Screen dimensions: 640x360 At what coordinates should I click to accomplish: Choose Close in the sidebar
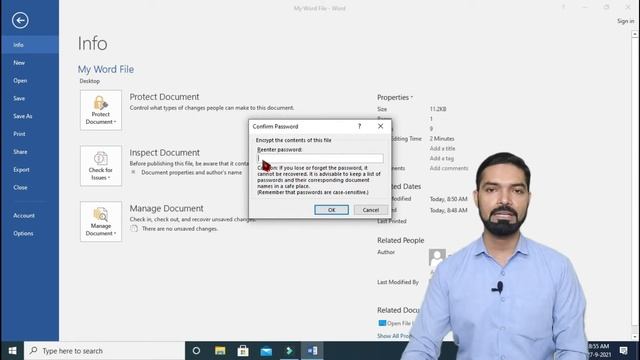point(29,188)
